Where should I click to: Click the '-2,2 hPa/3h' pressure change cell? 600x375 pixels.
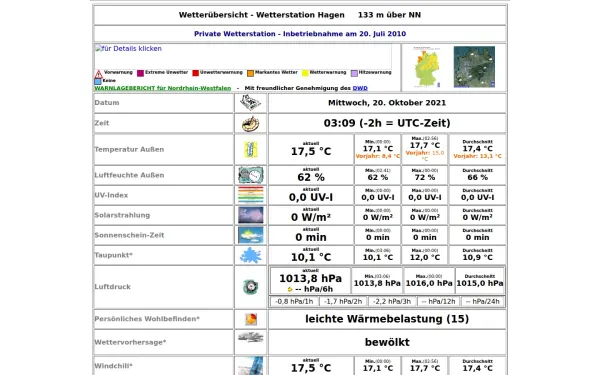click(392, 302)
